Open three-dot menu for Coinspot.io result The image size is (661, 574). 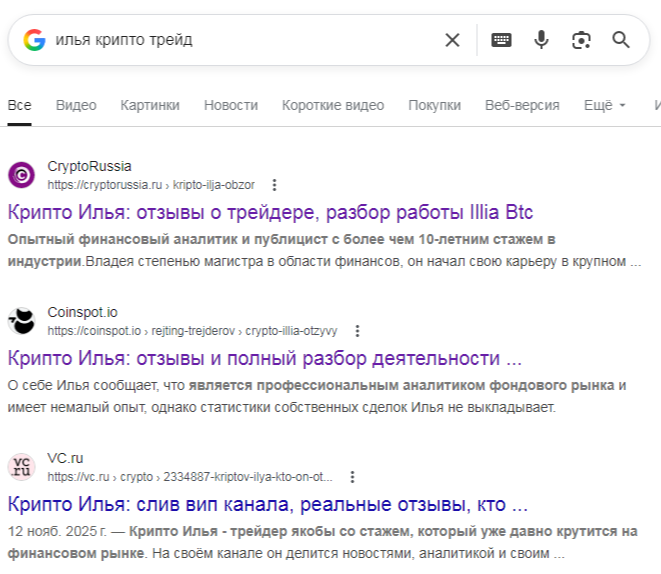tap(357, 331)
